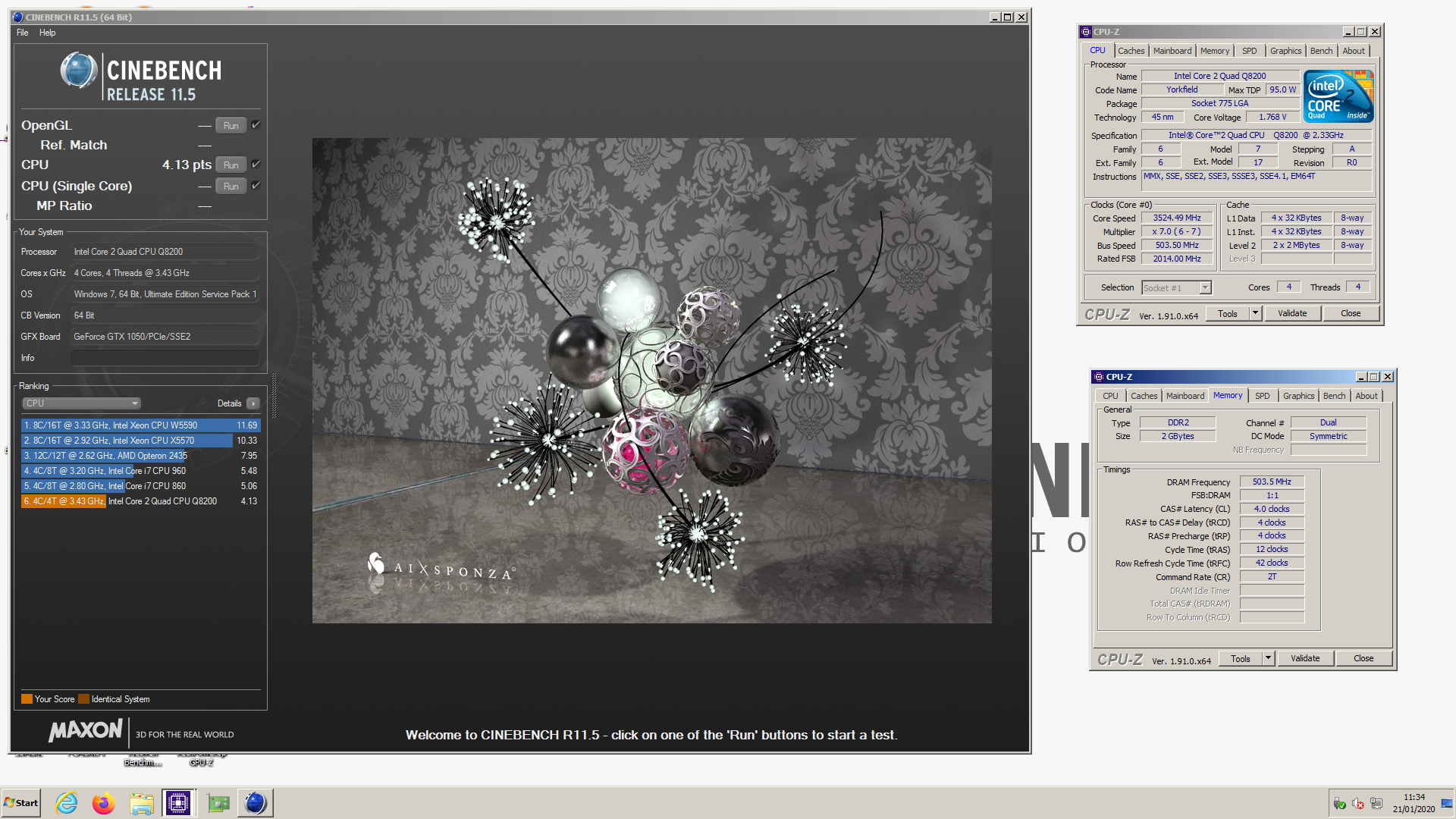
Task: Open the Start menu
Action: pyautogui.click(x=21, y=803)
